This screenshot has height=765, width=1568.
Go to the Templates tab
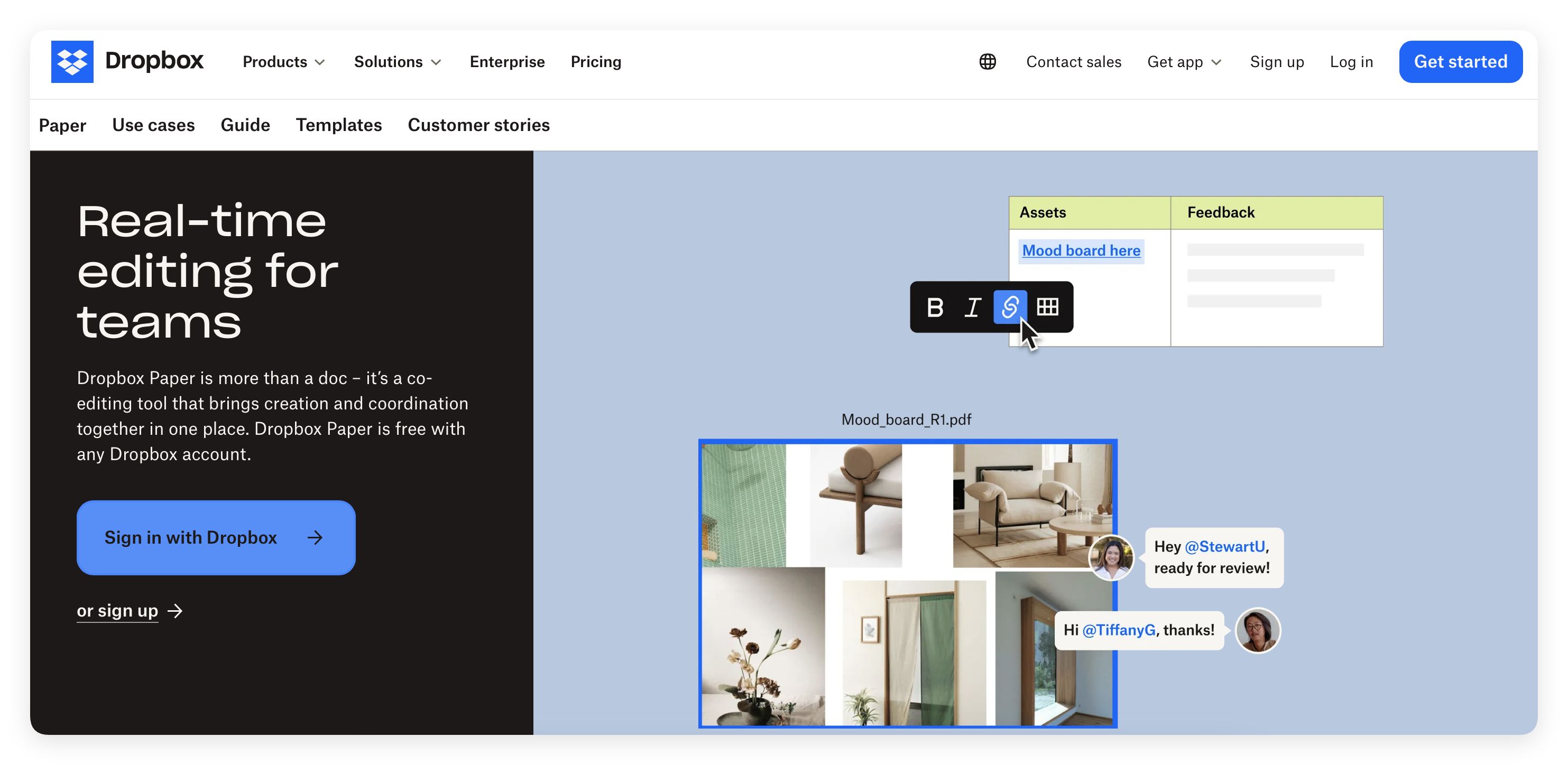point(338,125)
